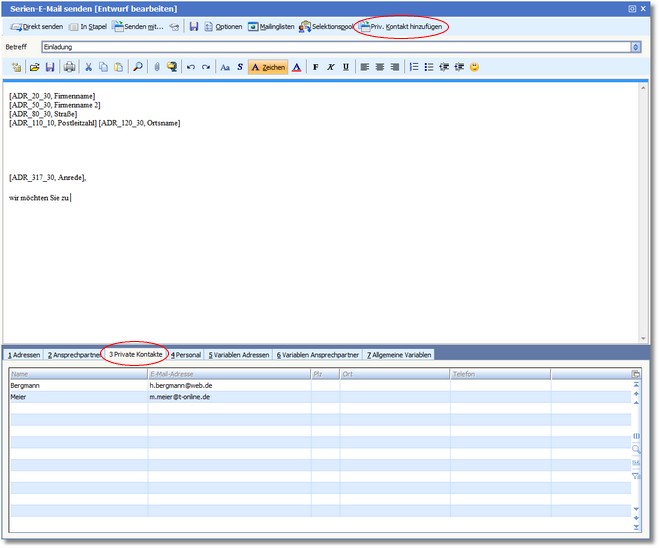Click the Optionen toolbar button
This screenshot has height=548, width=659.
222,26
